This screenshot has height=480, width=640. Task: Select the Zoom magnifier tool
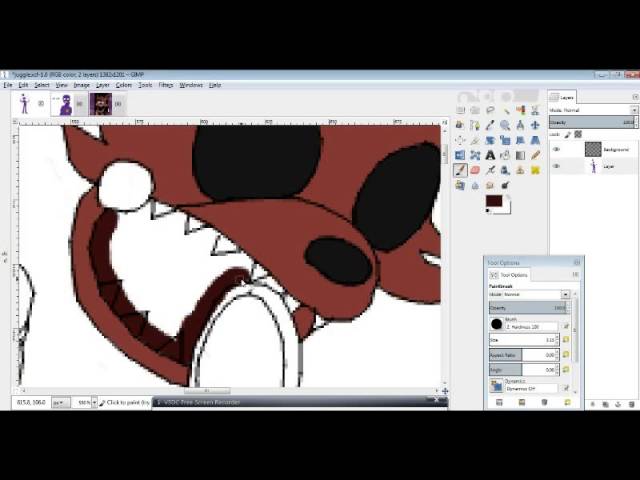coord(505,125)
